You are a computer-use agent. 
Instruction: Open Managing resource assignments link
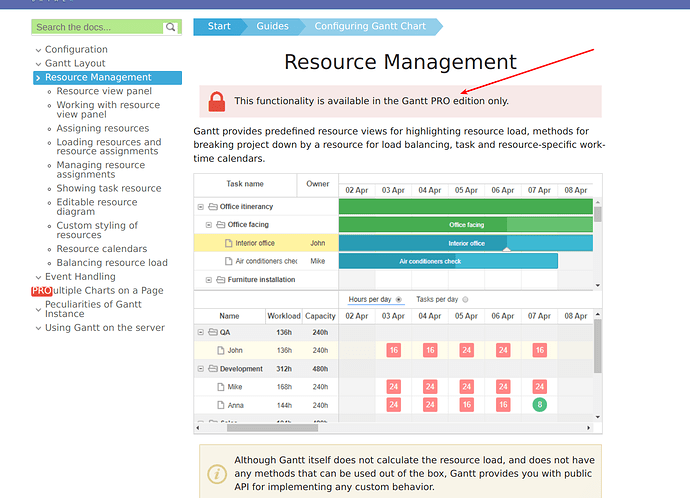[x=100, y=170]
